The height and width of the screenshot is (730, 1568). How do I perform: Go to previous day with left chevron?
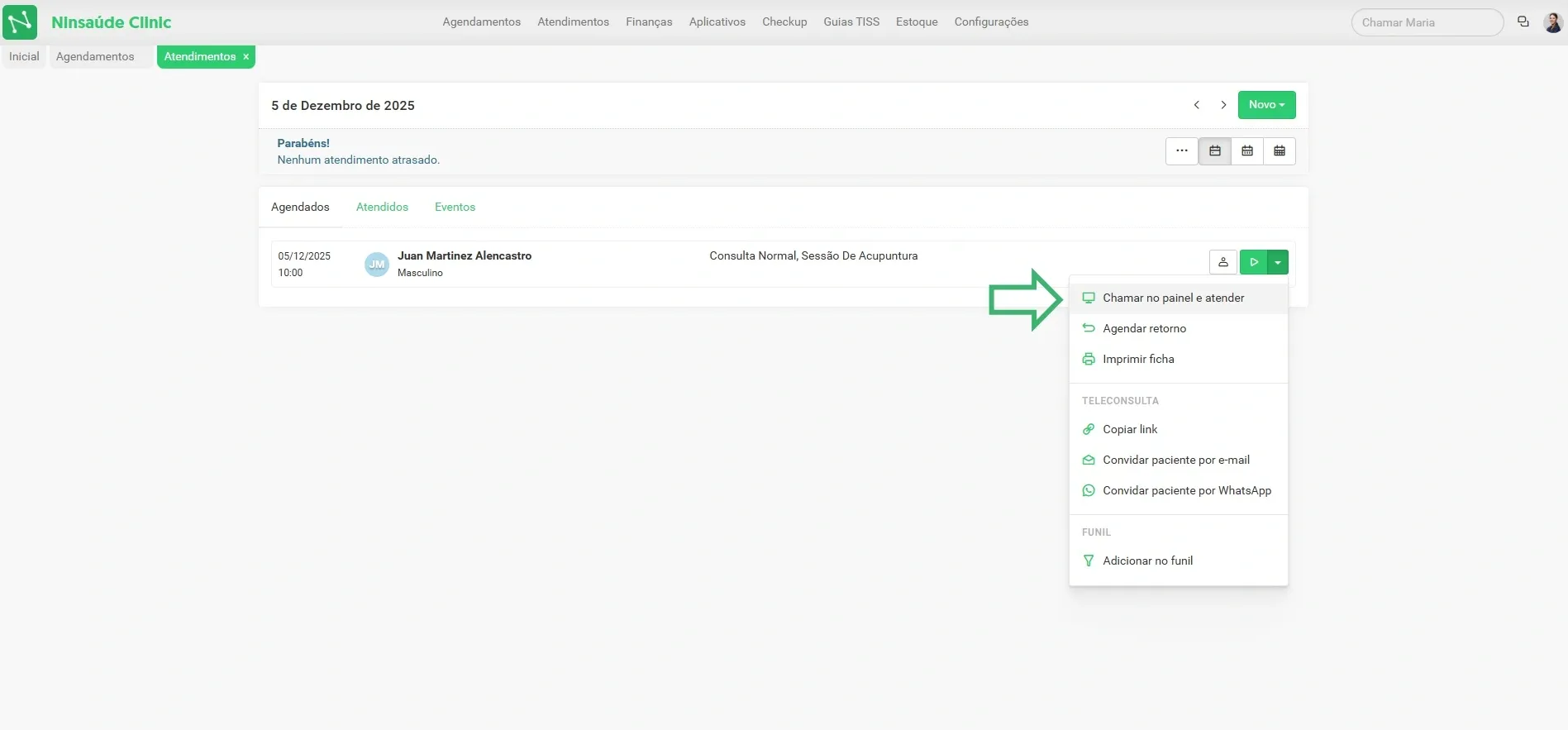pyautogui.click(x=1196, y=105)
